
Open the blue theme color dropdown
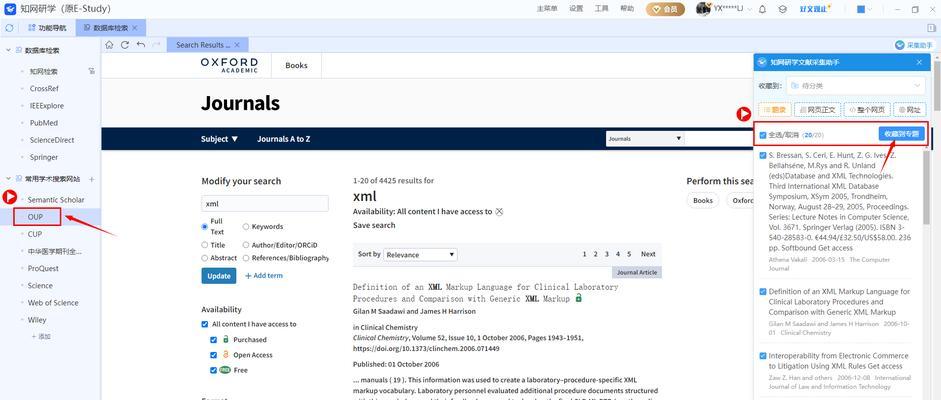[864, 9]
